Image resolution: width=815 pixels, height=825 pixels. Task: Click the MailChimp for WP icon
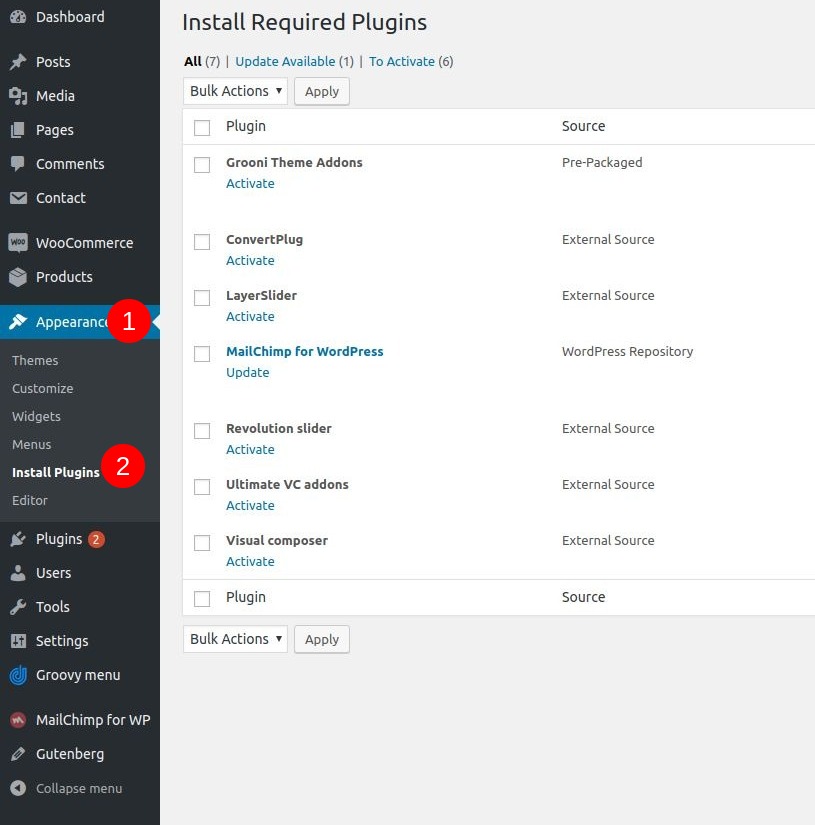(x=18, y=720)
